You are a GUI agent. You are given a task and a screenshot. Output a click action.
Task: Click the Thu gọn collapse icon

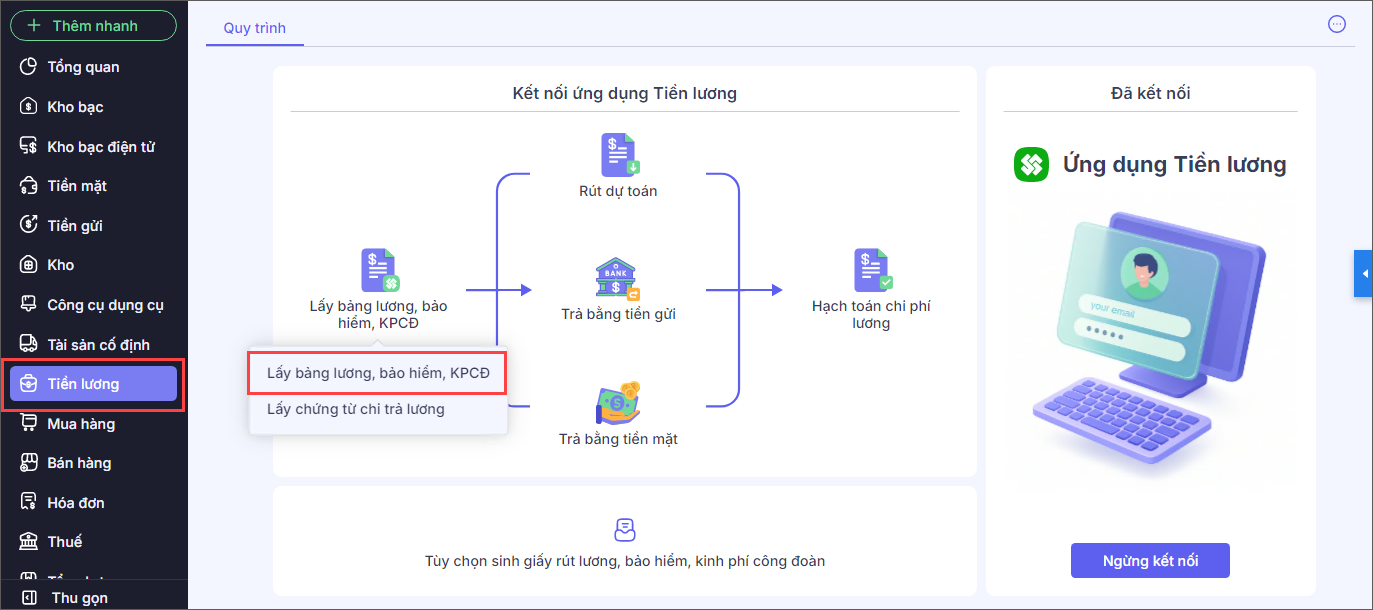(x=29, y=598)
